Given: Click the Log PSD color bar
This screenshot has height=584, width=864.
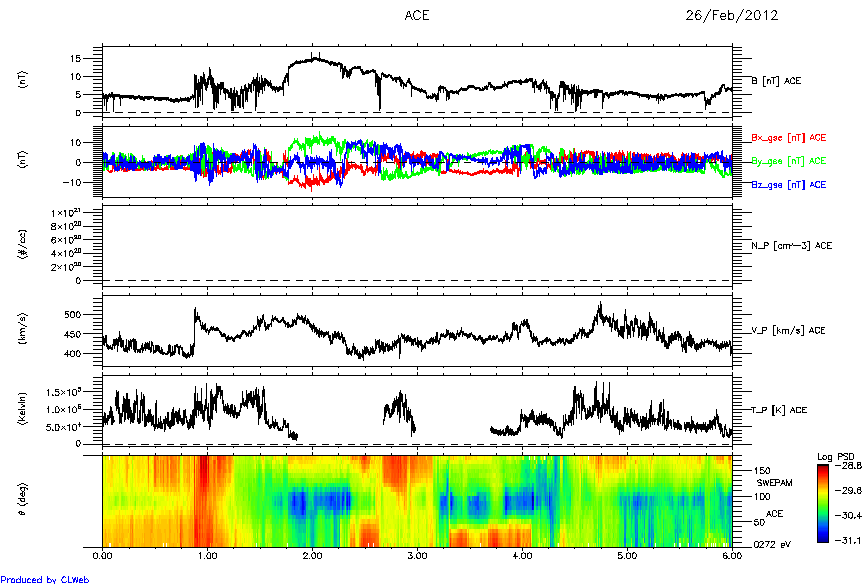Looking at the screenshot, I should point(823,504).
